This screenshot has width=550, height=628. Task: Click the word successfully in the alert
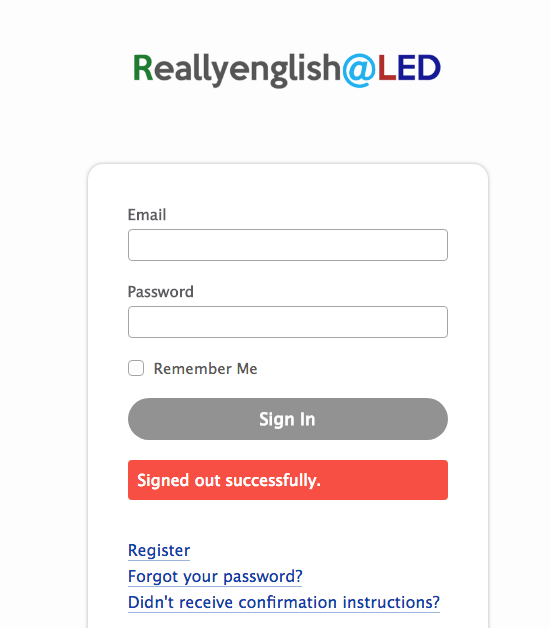(x=273, y=480)
